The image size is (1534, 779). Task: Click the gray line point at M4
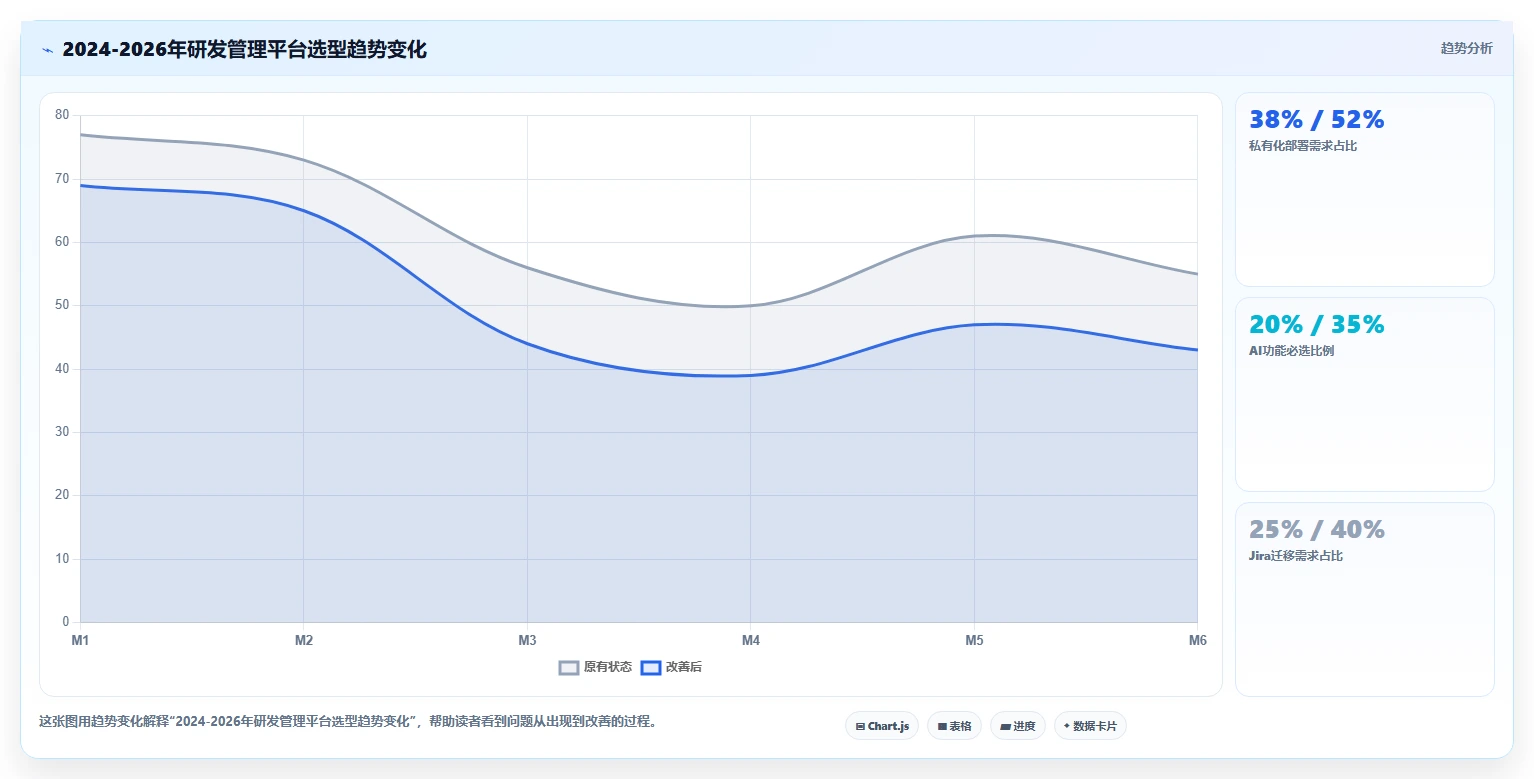(751, 306)
